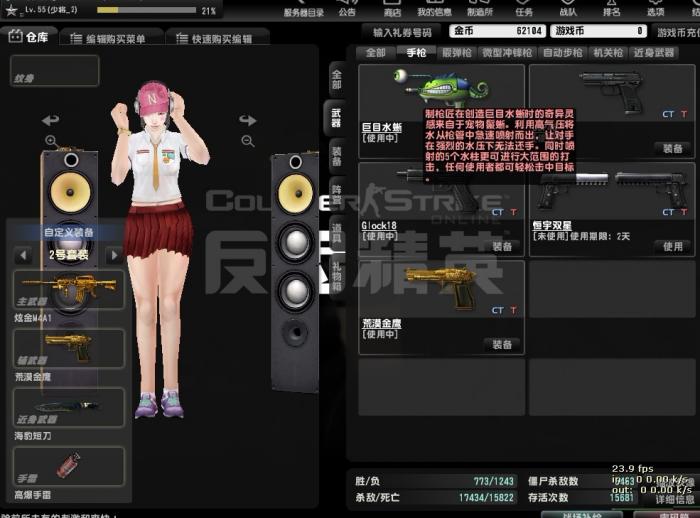Select the 近身武器 melee tab
The image size is (700, 518).
coord(654,53)
